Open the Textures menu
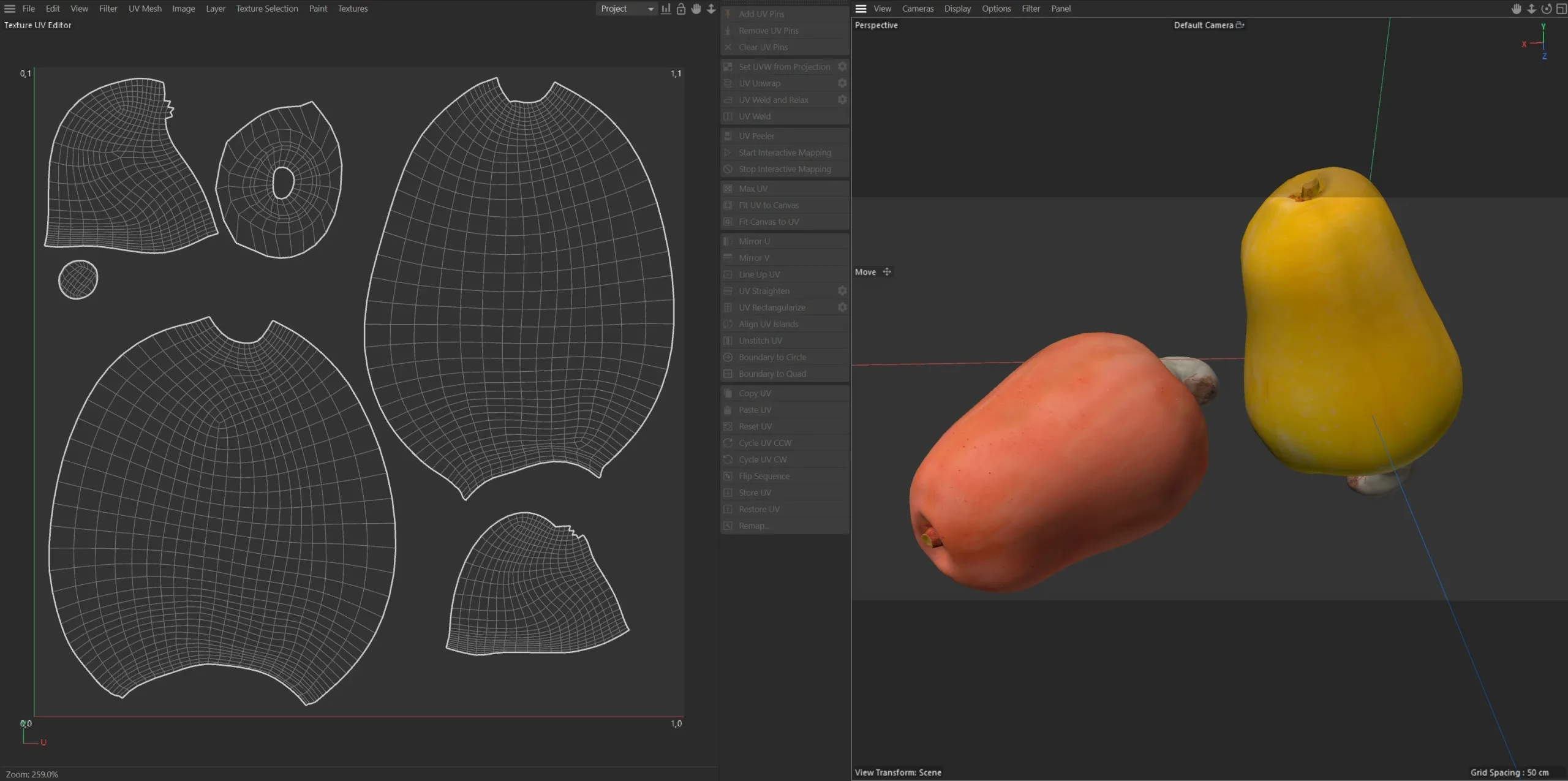 tap(352, 9)
